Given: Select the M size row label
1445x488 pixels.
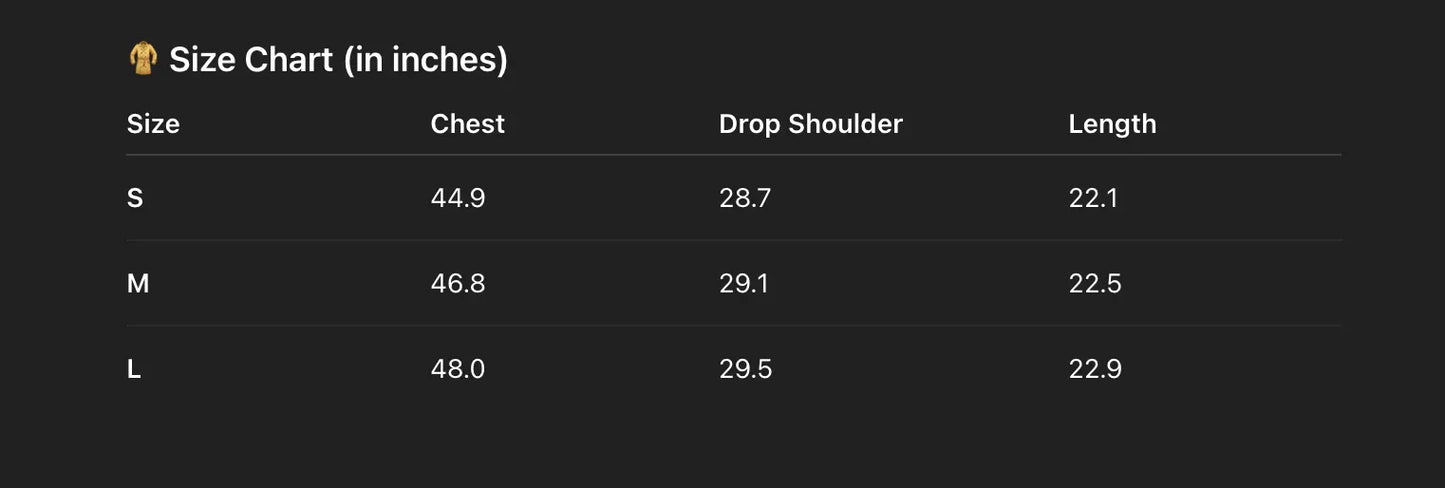Looking at the screenshot, I should pos(138,284).
